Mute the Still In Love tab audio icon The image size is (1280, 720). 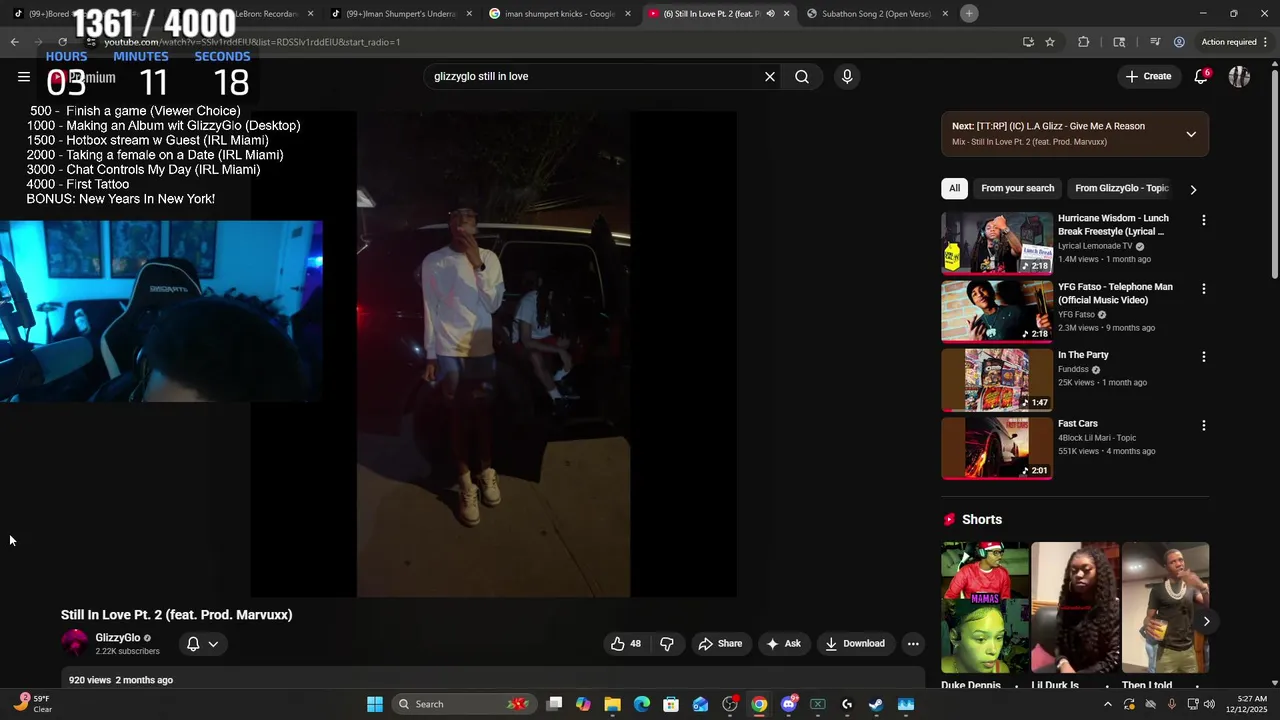pyautogui.click(x=770, y=14)
